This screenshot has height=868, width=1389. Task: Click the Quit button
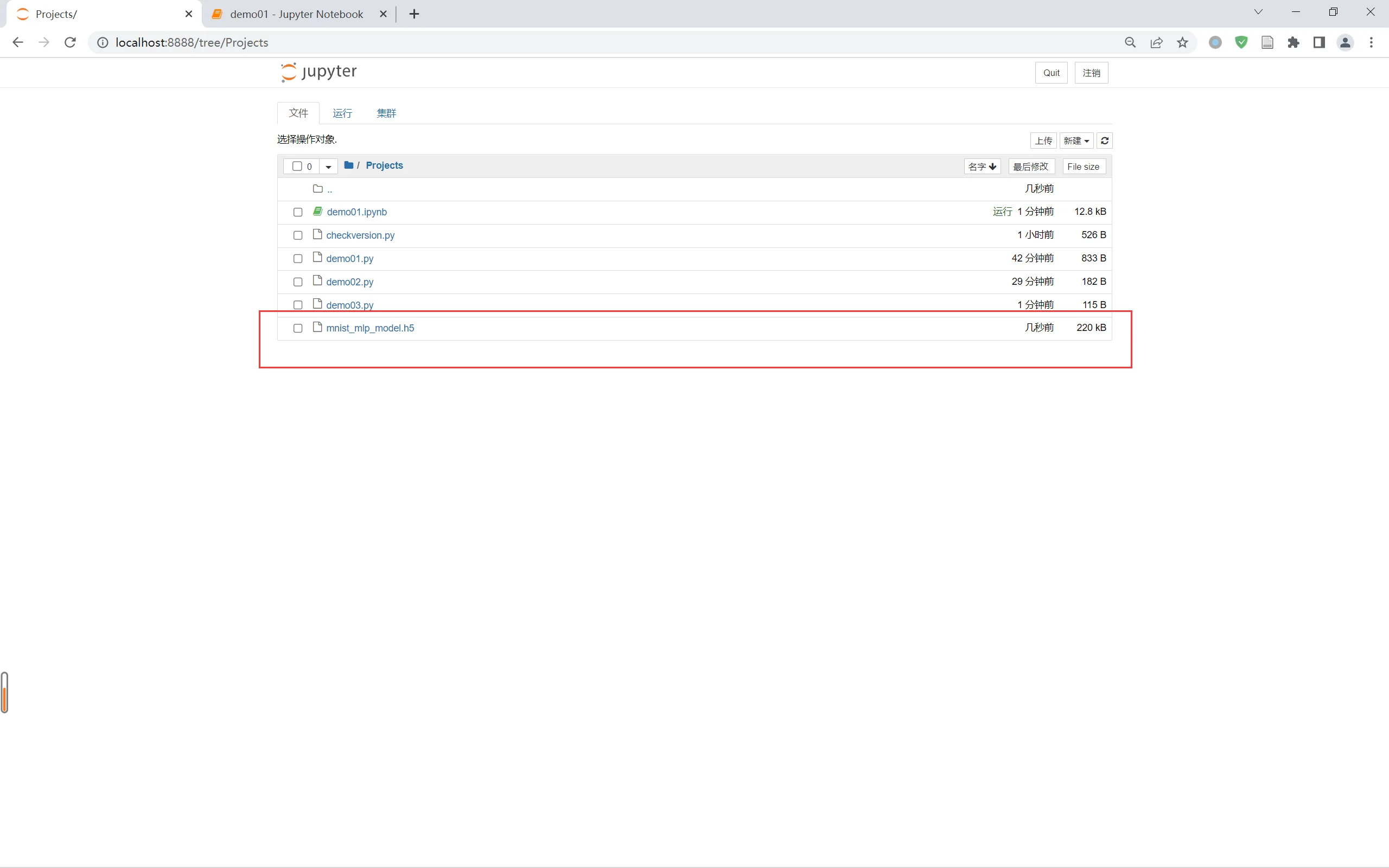point(1051,73)
